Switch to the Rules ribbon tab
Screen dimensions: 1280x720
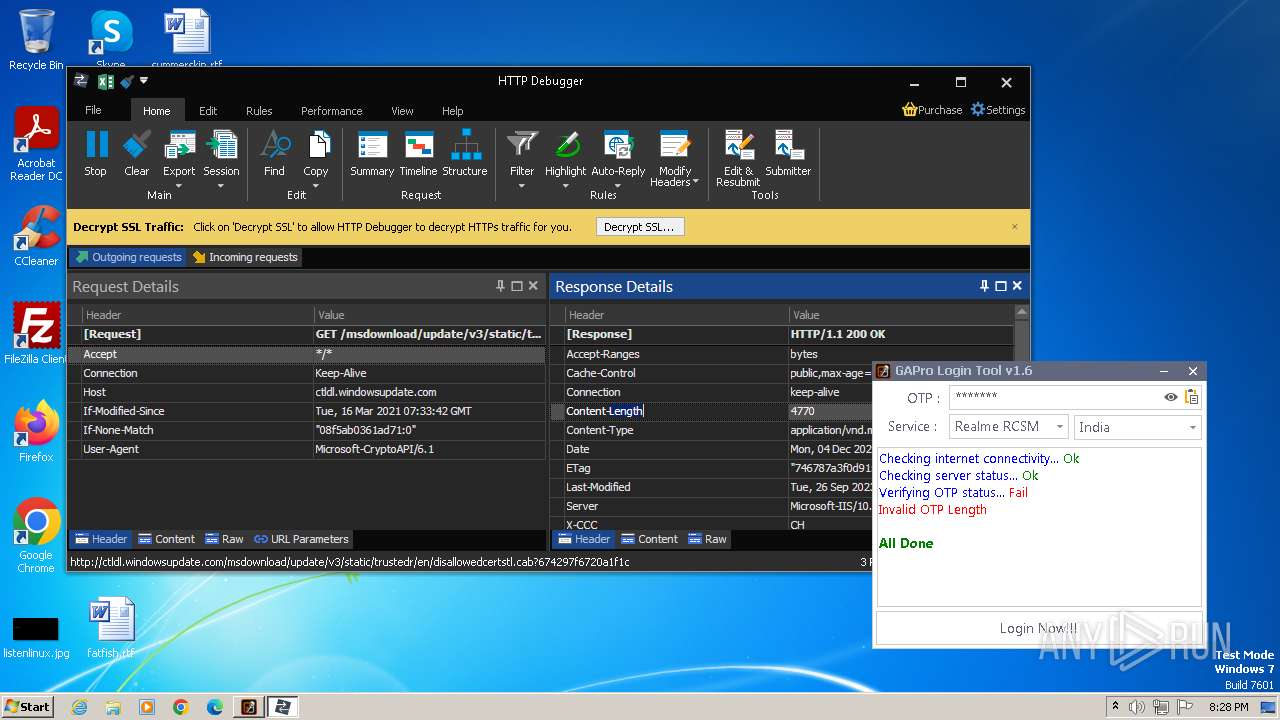259,111
